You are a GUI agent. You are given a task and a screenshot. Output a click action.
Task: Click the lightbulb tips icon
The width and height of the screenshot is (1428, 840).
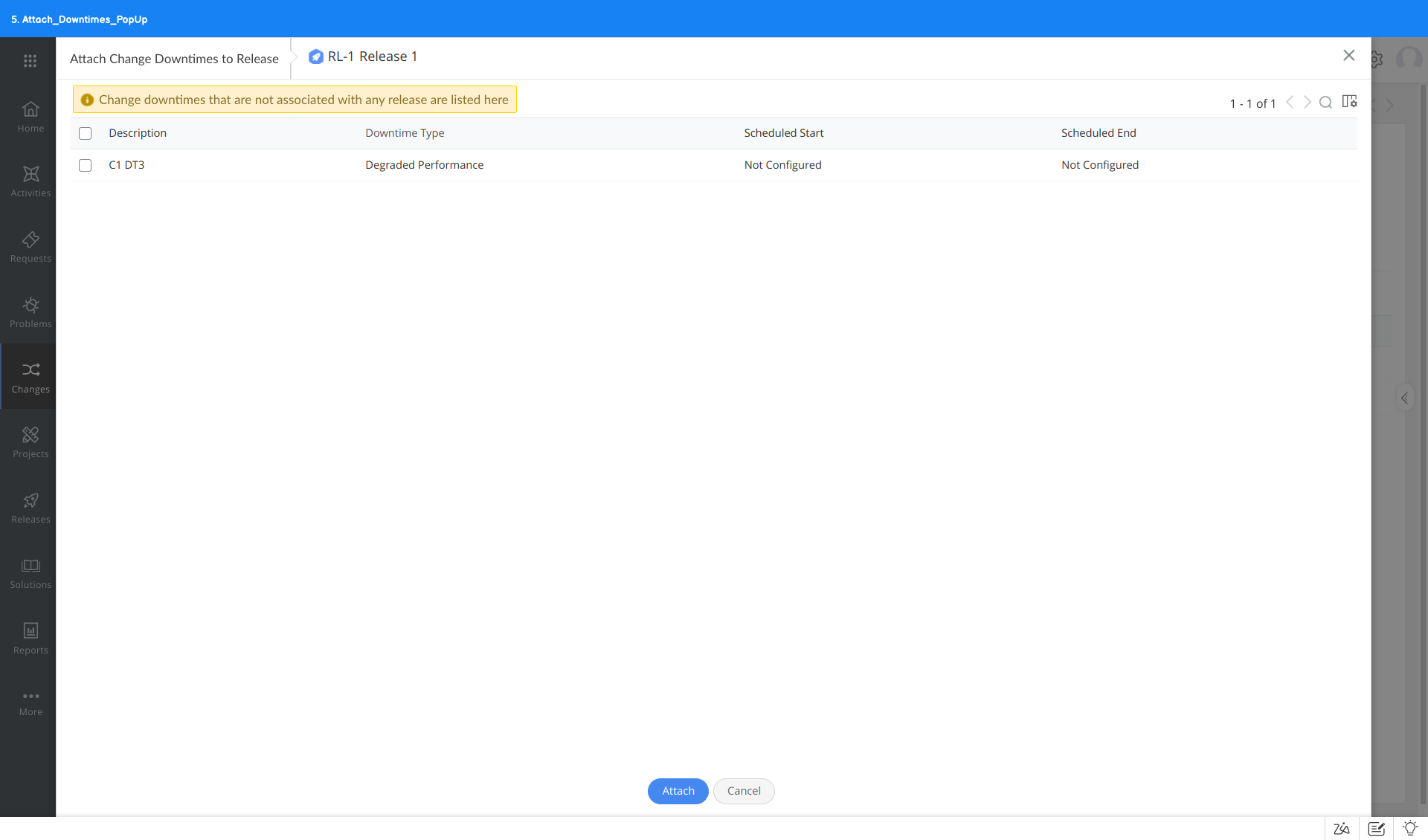pos(1410,827)
